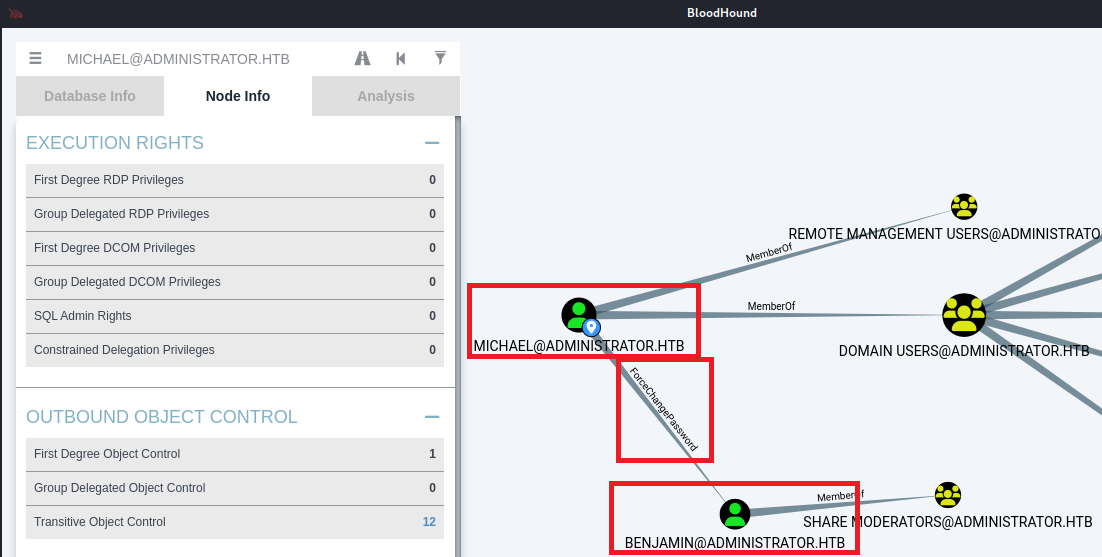Click the Transitive Object Control count

coord(429,522)
